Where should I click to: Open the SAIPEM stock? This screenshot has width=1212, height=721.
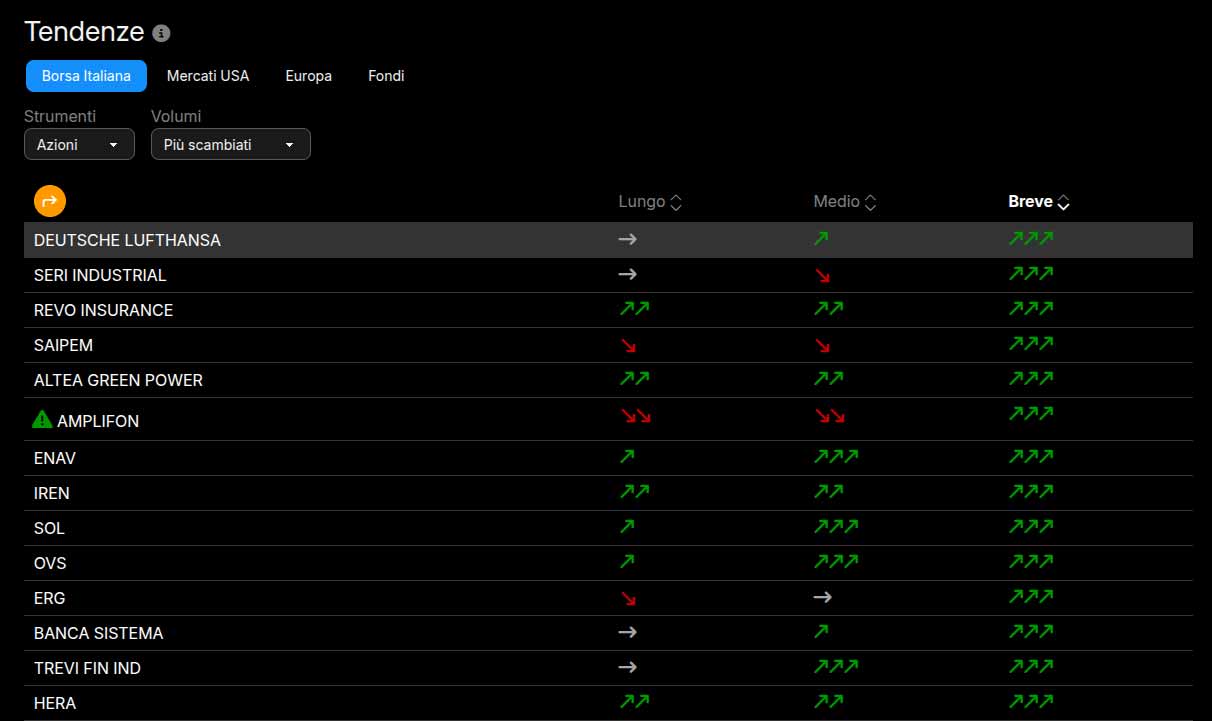coord(63,345)
